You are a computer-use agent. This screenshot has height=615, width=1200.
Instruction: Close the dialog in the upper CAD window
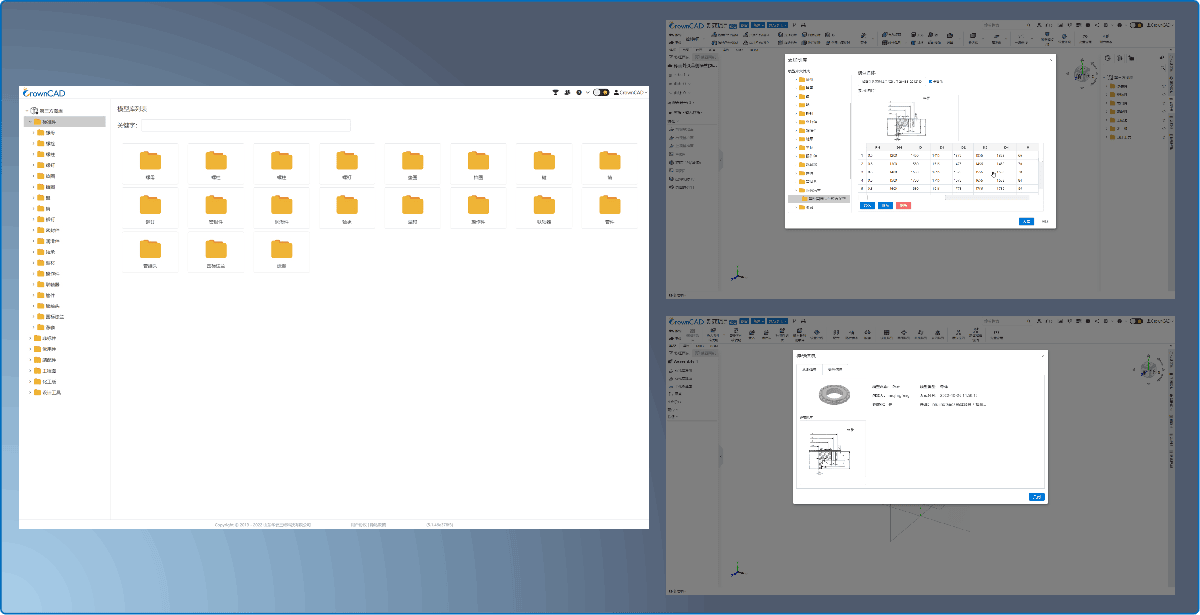[1049, 61]
